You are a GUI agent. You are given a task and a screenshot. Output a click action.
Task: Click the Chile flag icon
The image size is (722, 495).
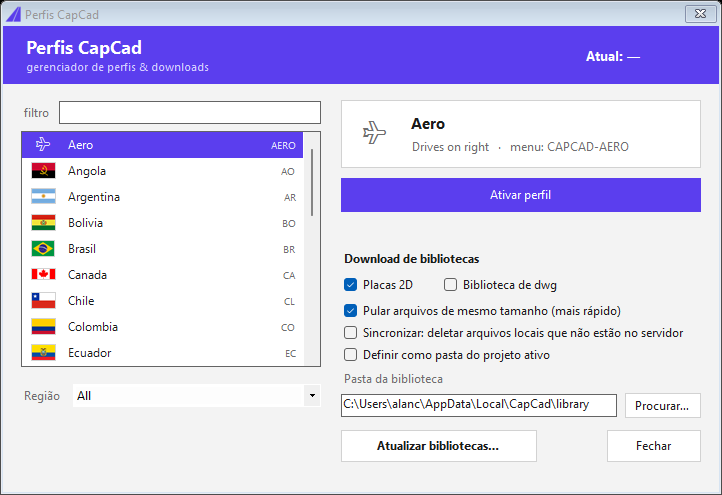tap(43, 301)
